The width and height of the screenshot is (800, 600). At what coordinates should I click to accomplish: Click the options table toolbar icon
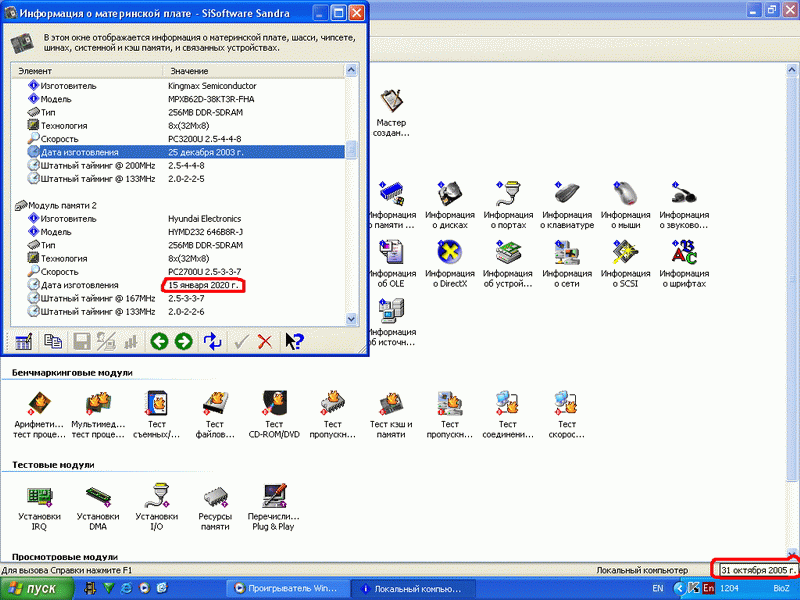(x=23, y=341)
